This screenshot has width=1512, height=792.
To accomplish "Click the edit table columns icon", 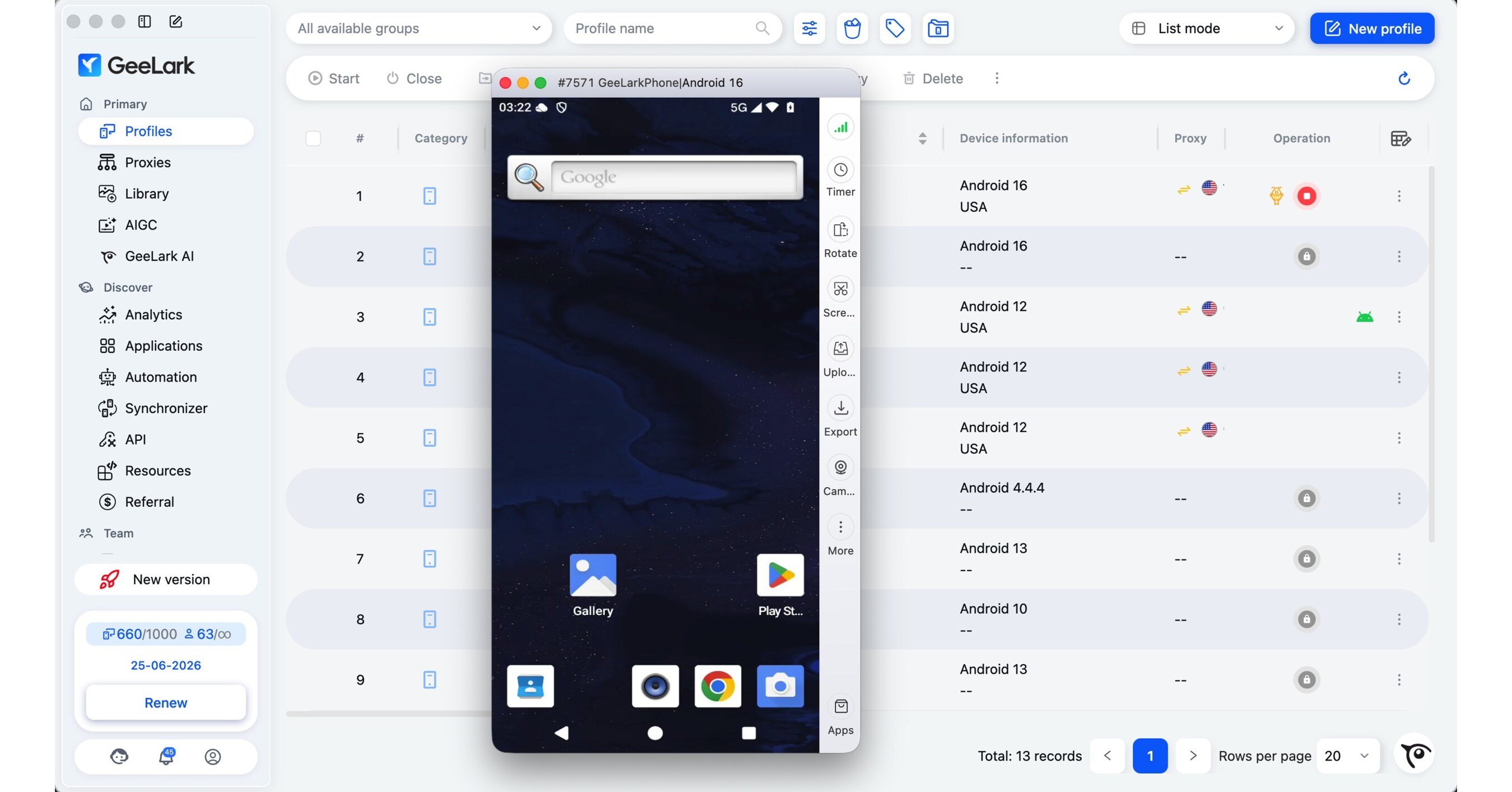I will pyautogui.click(x=1401, y=138).
